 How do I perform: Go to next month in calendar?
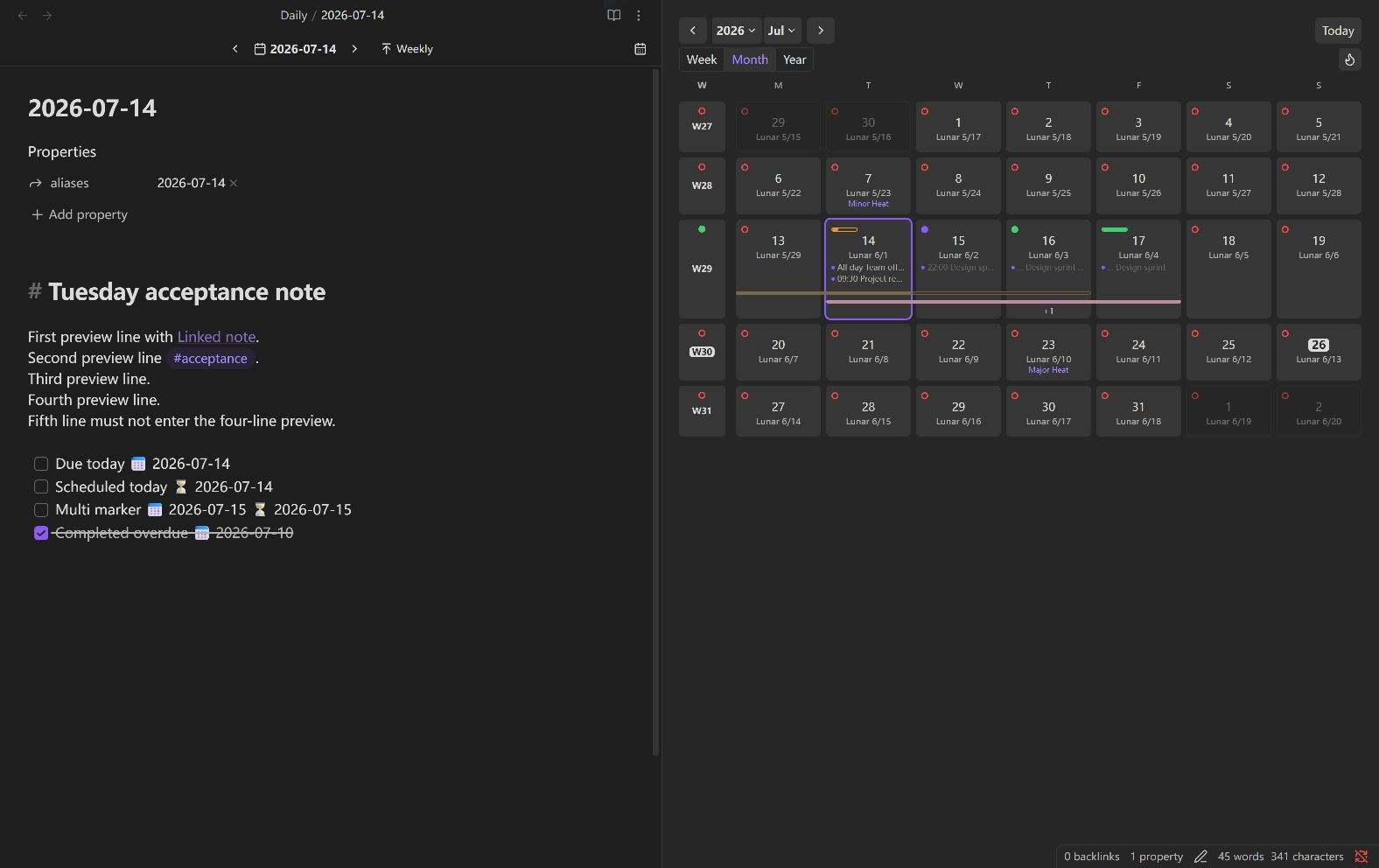(820, 31)
